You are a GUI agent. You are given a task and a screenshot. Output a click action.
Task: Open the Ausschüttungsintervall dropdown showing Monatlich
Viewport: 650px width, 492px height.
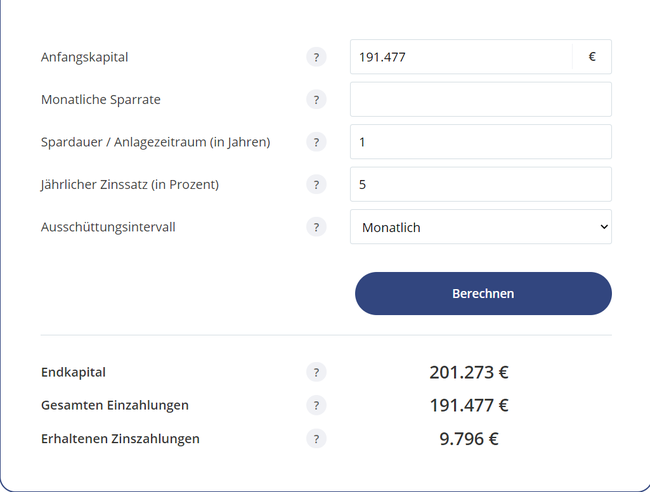click(x=481, y=227)
